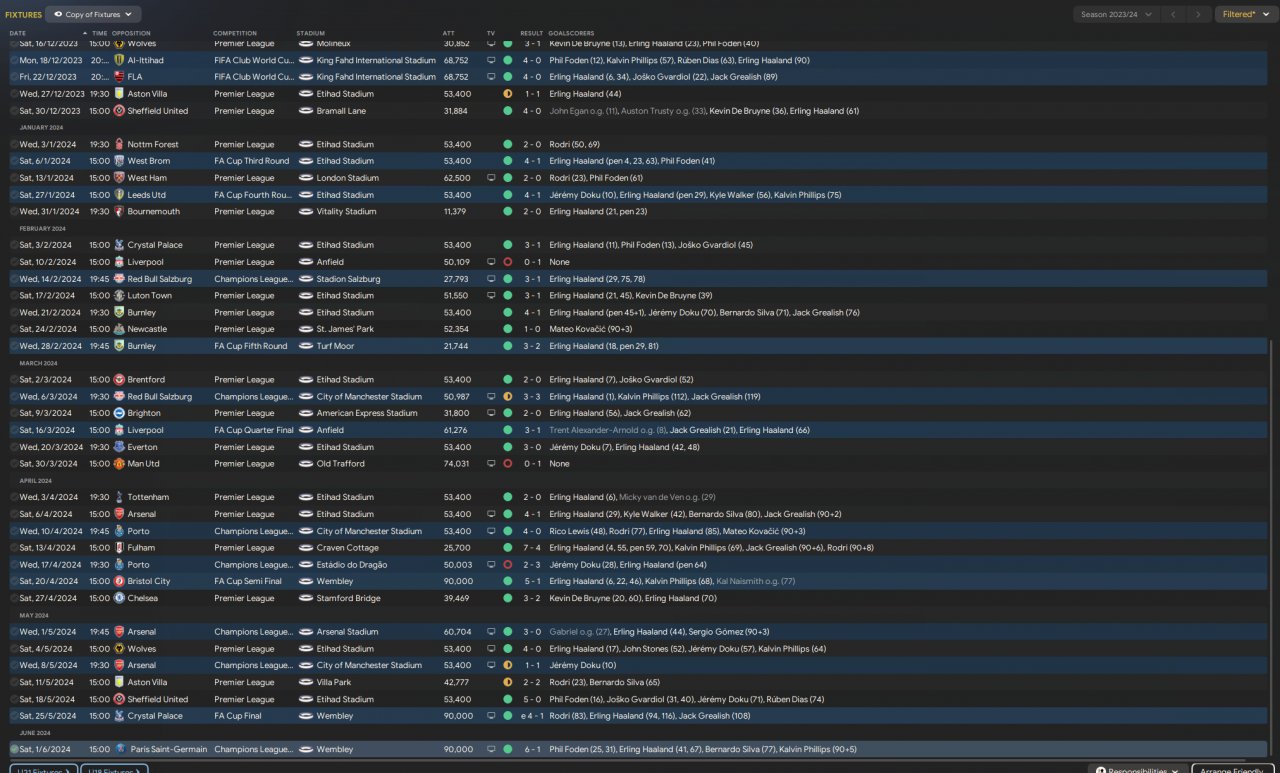Sort fixtures by the Date column header
The image size is (1280, 773).
[18, 33]
